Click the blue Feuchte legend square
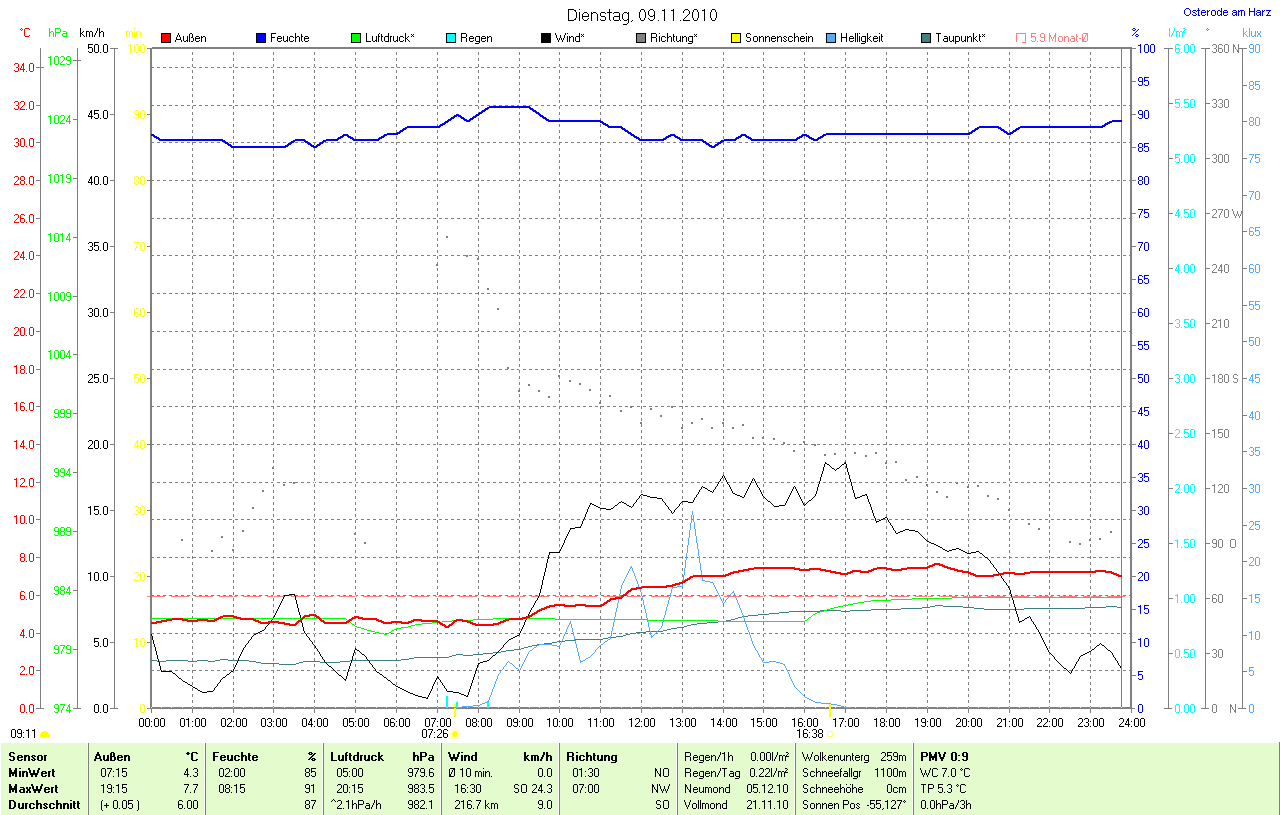Viewport: 1280px width, 815px height. 261,38
